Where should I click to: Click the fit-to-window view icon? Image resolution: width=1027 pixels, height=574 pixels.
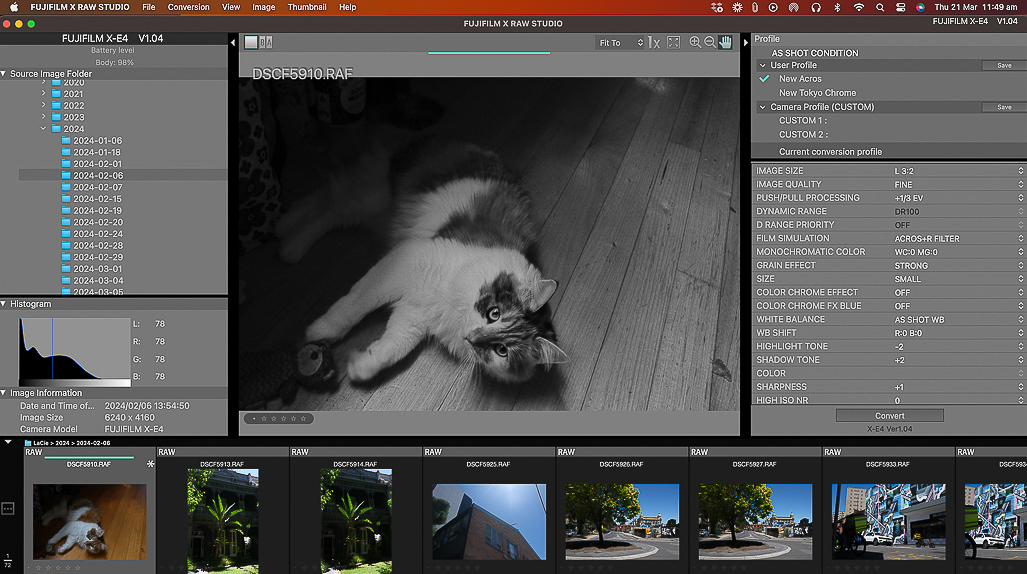click(673, 42)
